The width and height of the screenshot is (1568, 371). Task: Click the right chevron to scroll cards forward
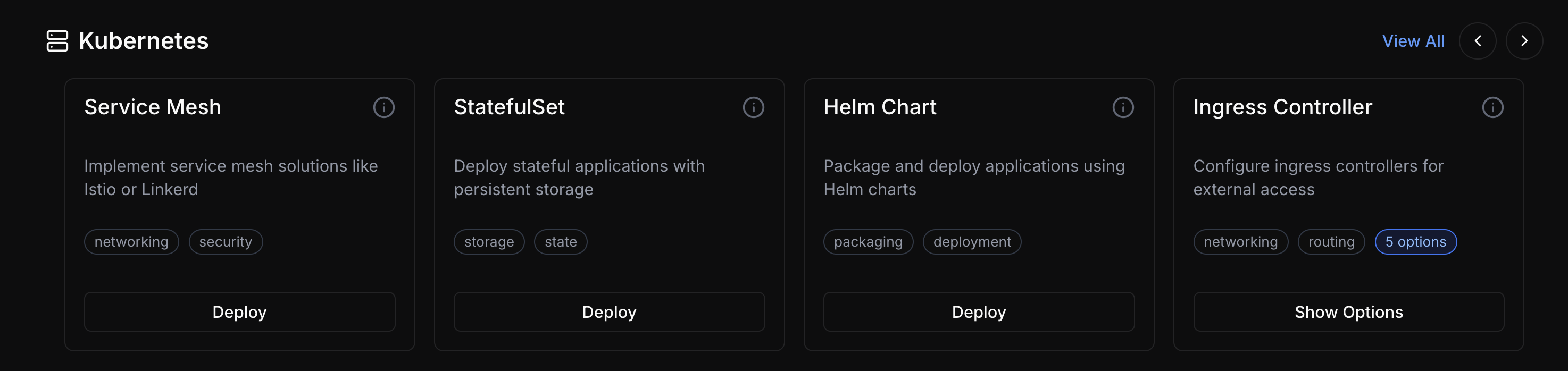click(1524, 41)
